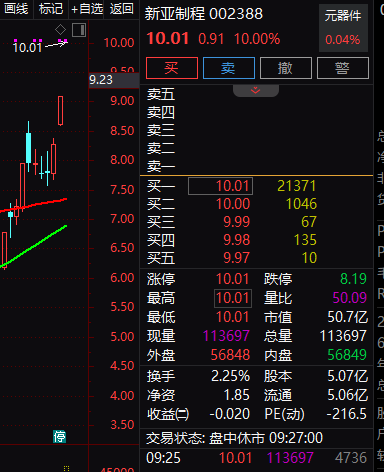Click the price change percent 10.00%
The image size is (384, 472).
257,39
